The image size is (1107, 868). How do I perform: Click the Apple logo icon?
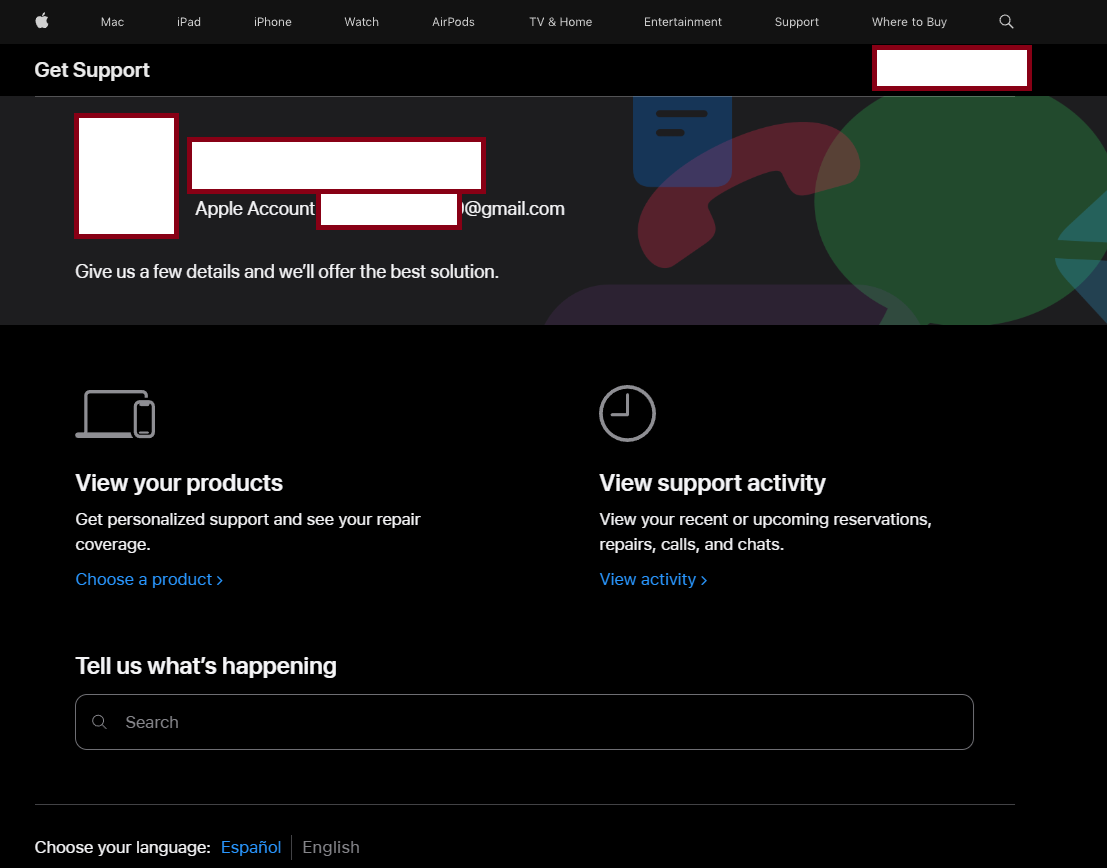tap(42, 21)
